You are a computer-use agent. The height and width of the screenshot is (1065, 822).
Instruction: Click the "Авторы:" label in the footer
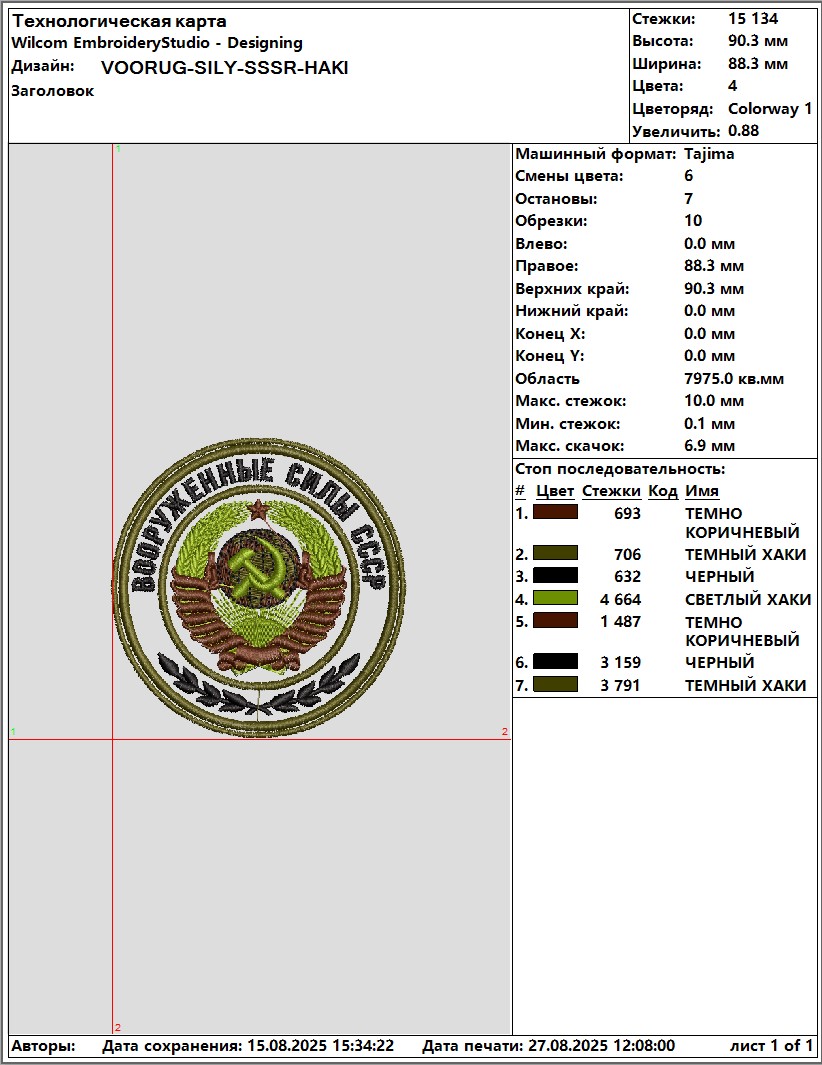(43, 1046)
